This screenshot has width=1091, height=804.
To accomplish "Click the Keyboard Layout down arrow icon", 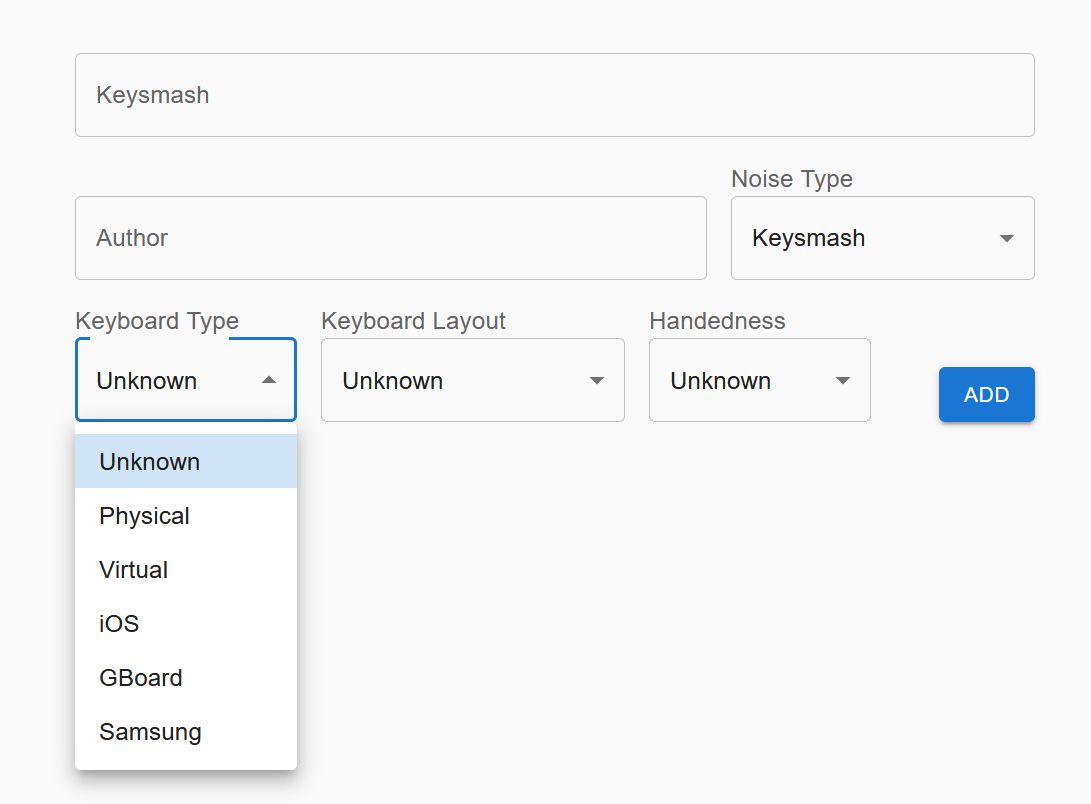I will (597, 380).
